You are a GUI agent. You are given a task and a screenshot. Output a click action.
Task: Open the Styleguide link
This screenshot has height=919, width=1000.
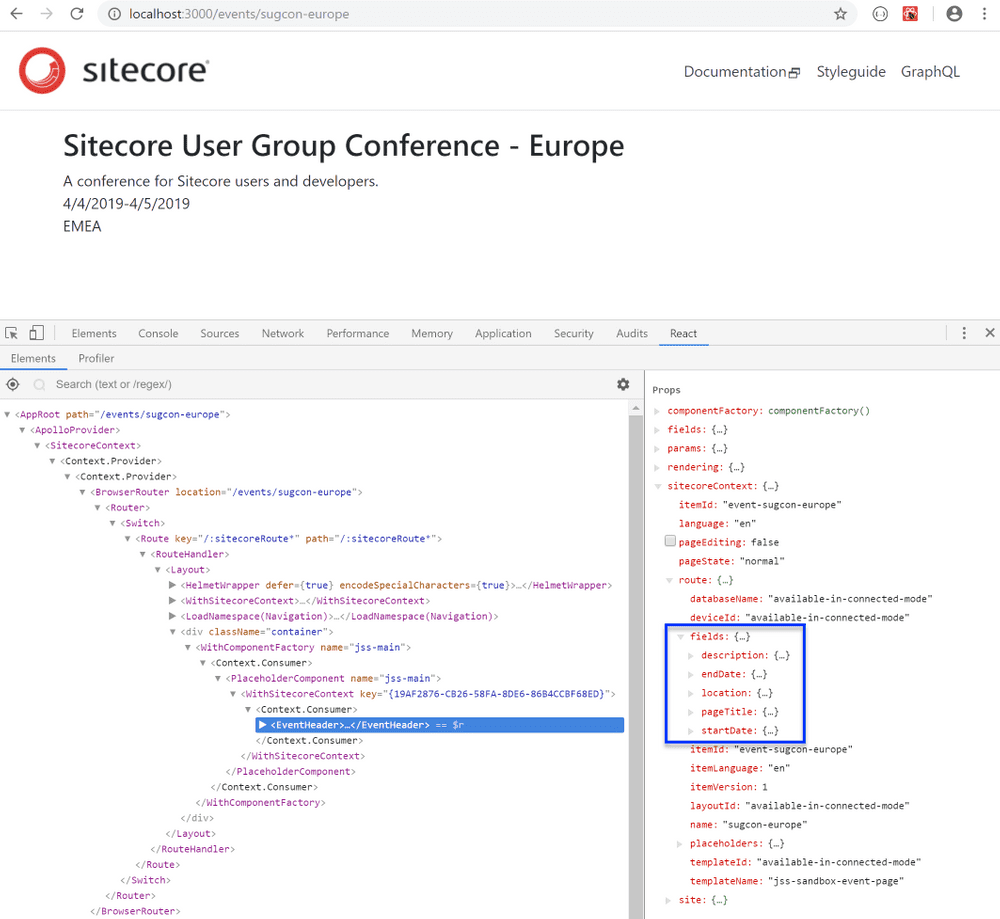tap(851, 71)
